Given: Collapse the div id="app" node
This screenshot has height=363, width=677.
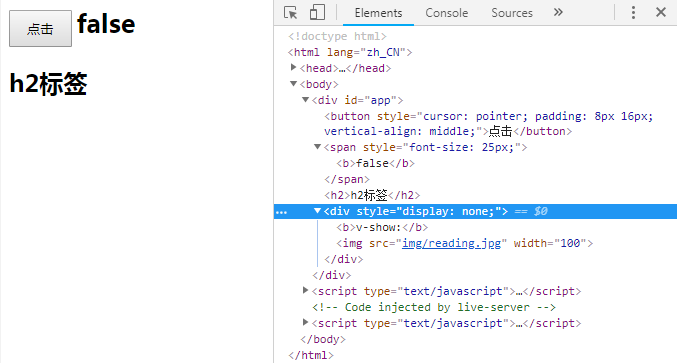Looking at the screenshot, I should [305, 100].
